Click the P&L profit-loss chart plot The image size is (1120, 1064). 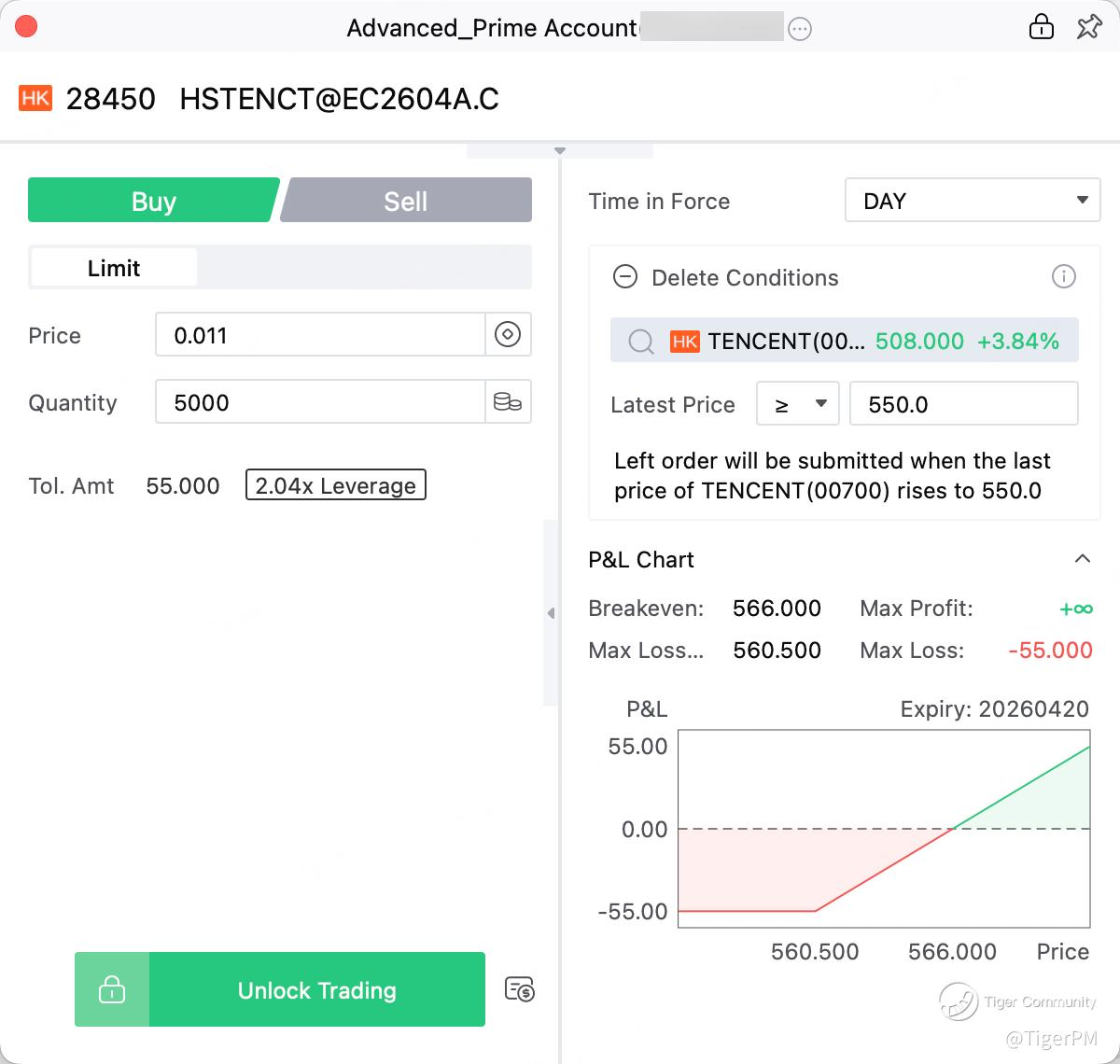884,829
